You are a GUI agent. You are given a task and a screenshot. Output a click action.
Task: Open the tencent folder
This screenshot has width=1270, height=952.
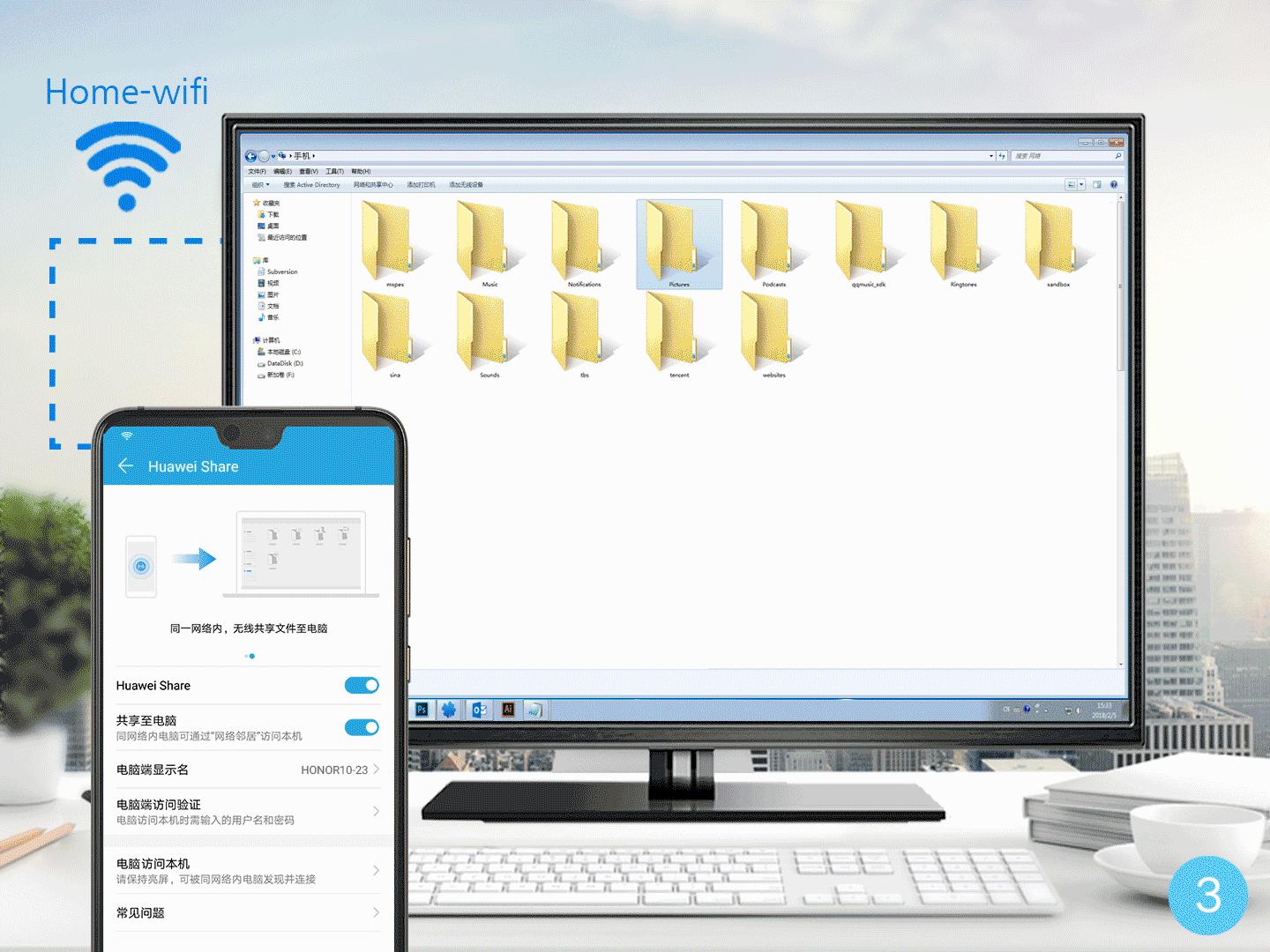click(x=679, y=335)
